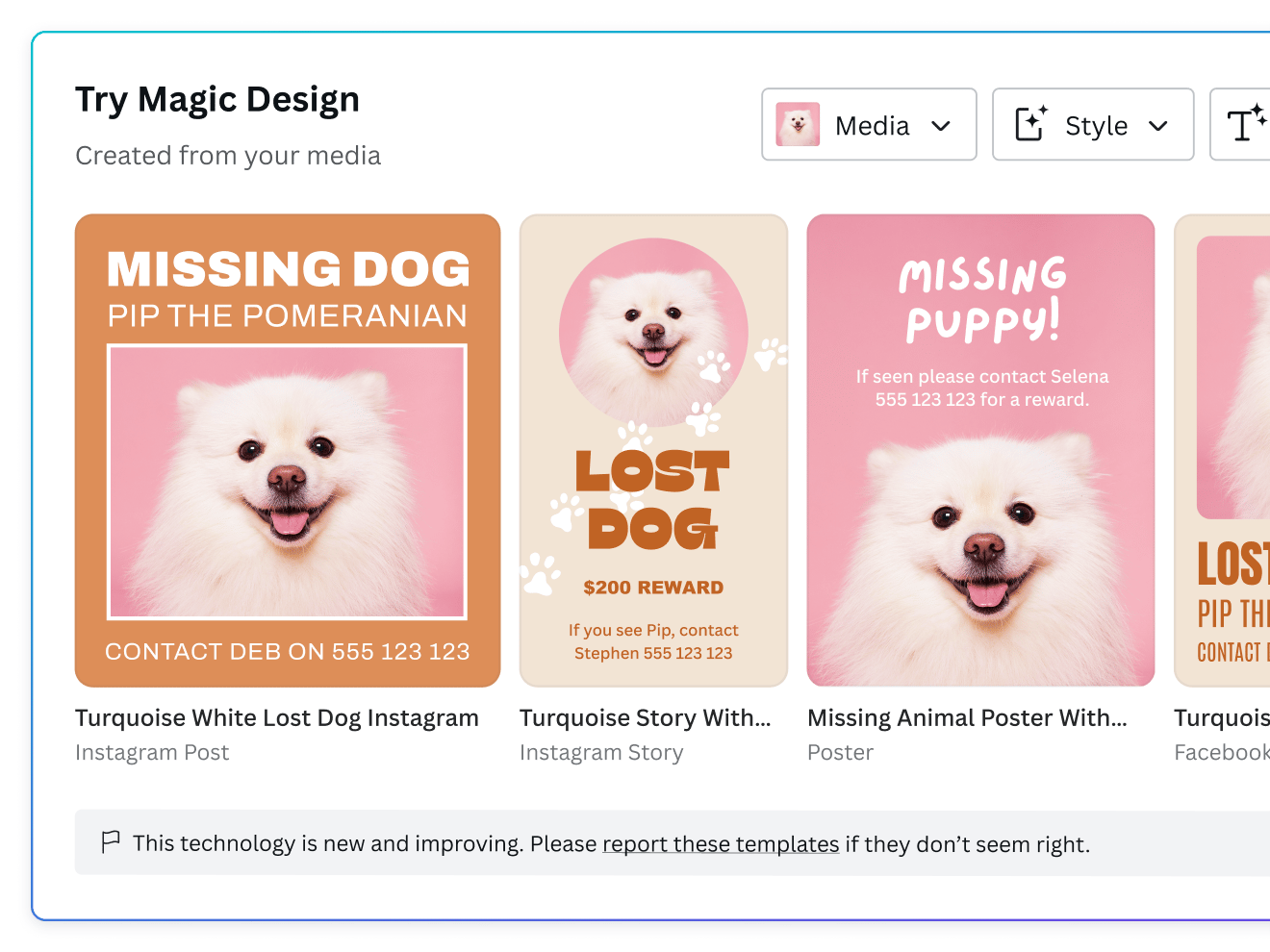Viewport: 1270px width, 952px height.
Task: Click the Poster label under the pink template
Action: coord(840,752)
